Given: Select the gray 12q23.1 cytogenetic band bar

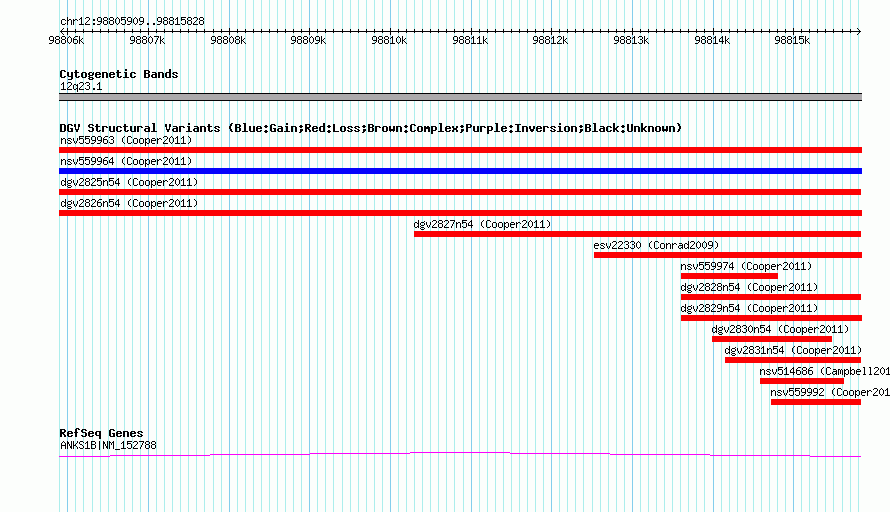Looking at the screenshot, I should point(460,97).
